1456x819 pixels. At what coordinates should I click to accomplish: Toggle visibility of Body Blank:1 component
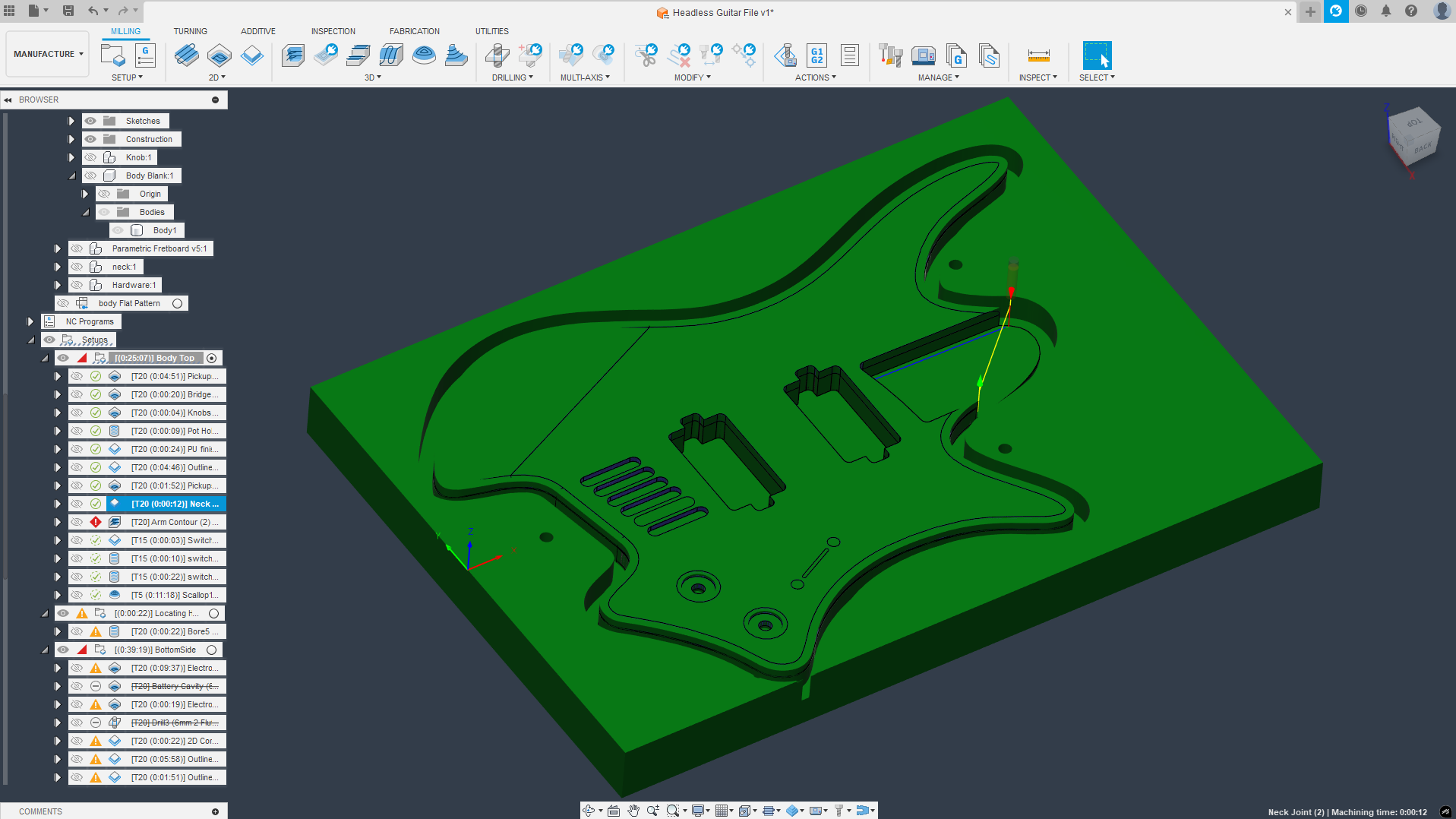click(90, 175)
